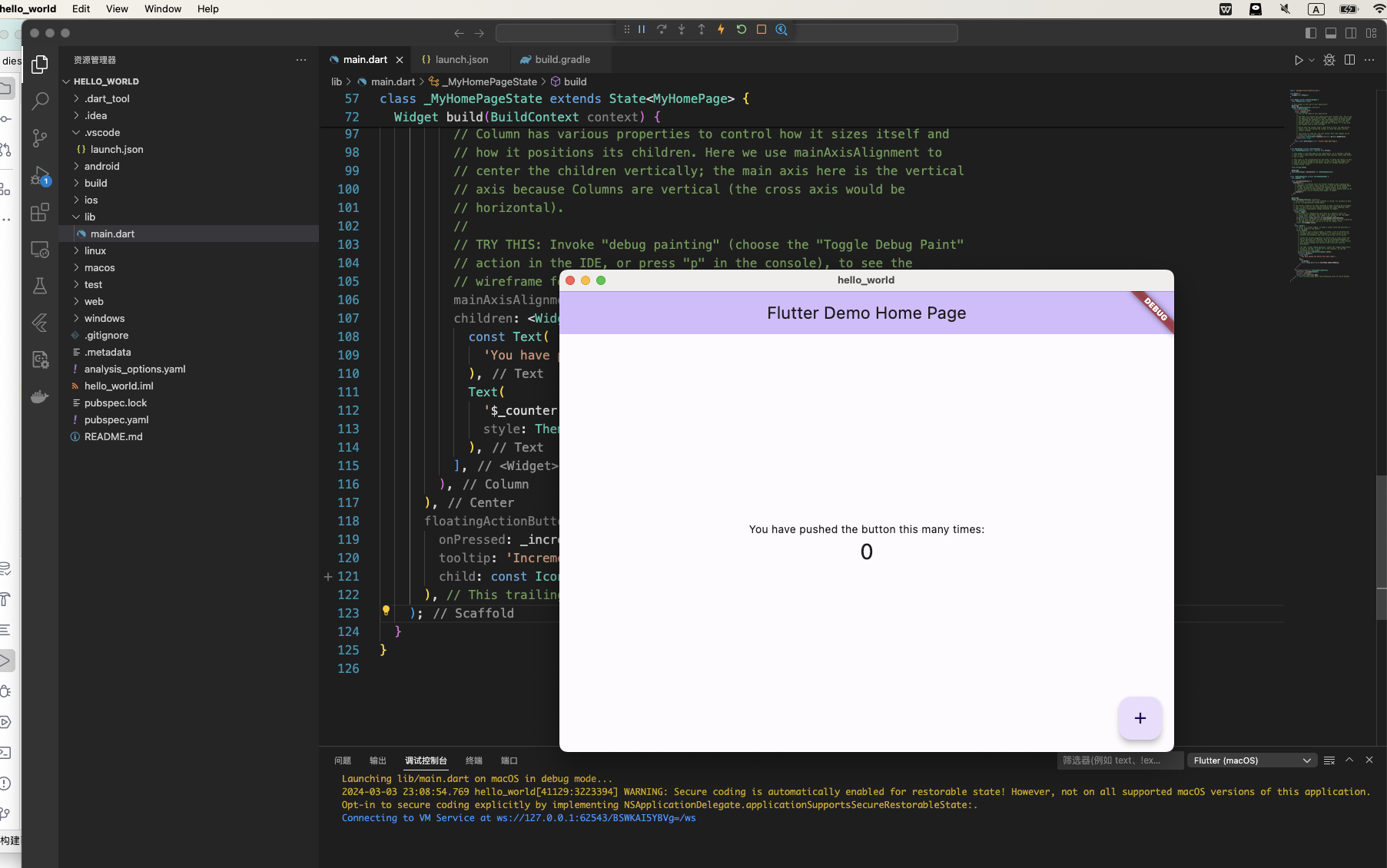Toggle the bottom panel visibility

[x=1331, y=33]
